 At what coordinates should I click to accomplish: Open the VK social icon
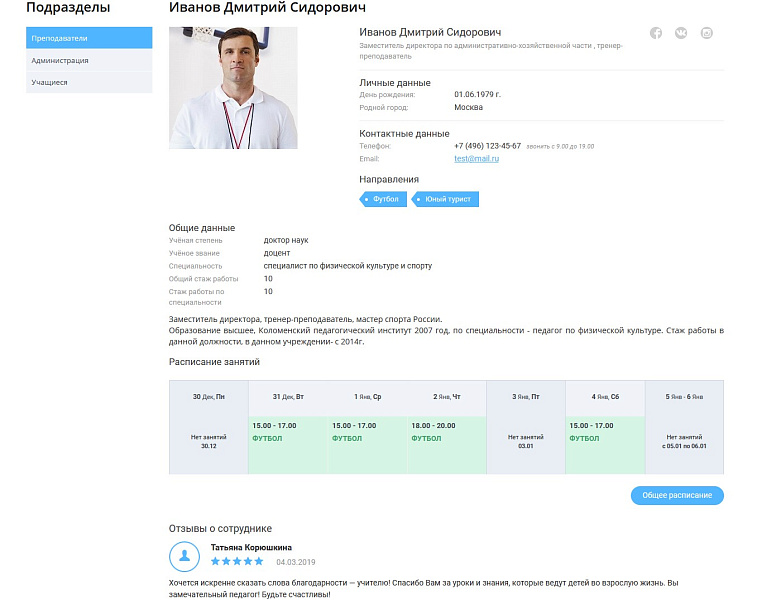point(681,33)
